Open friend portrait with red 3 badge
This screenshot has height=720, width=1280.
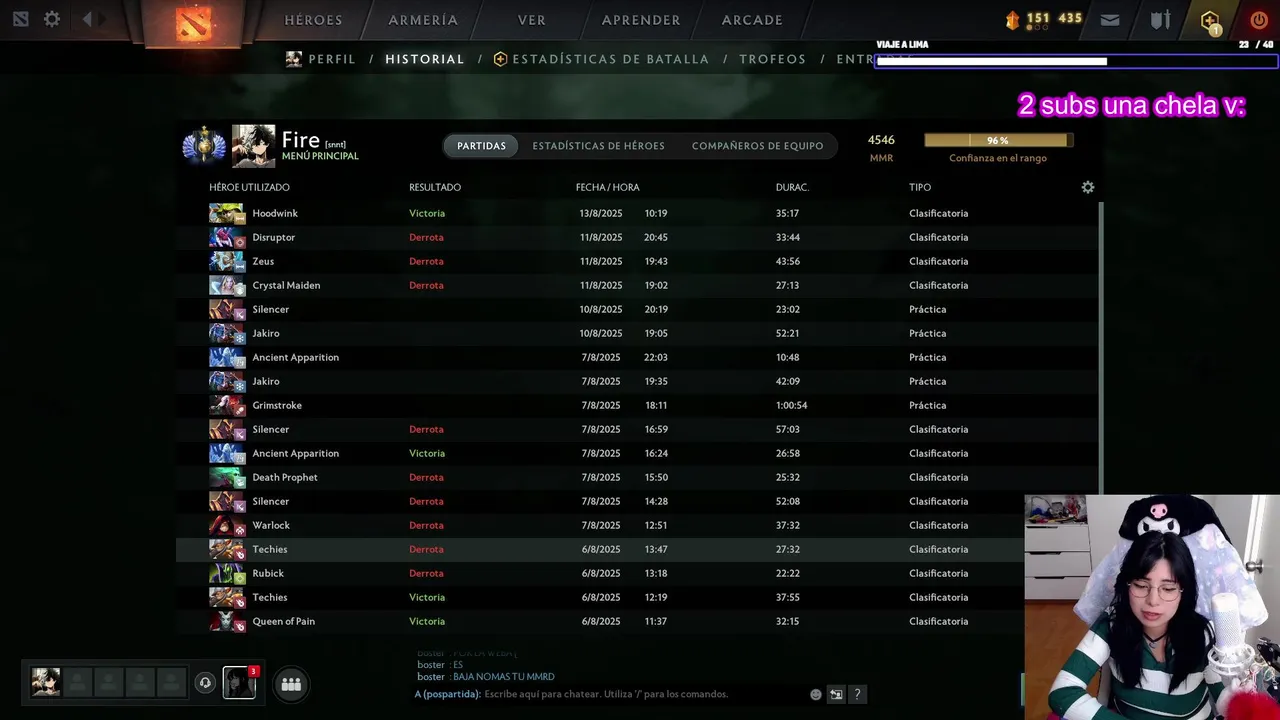click(x=240, y=682)
